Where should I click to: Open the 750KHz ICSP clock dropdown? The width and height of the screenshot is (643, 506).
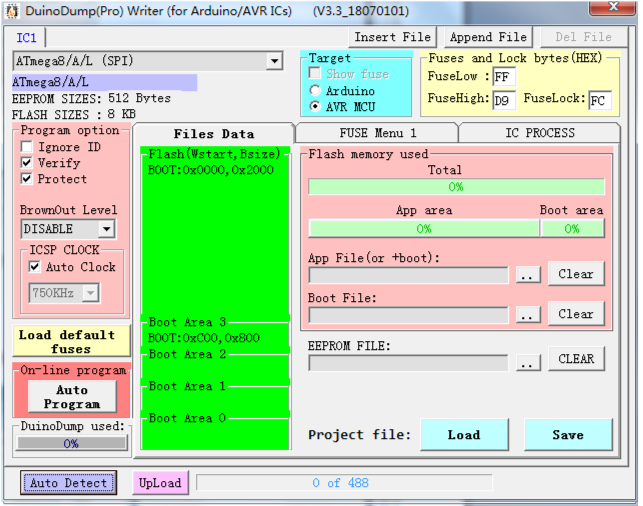[90, 293]
